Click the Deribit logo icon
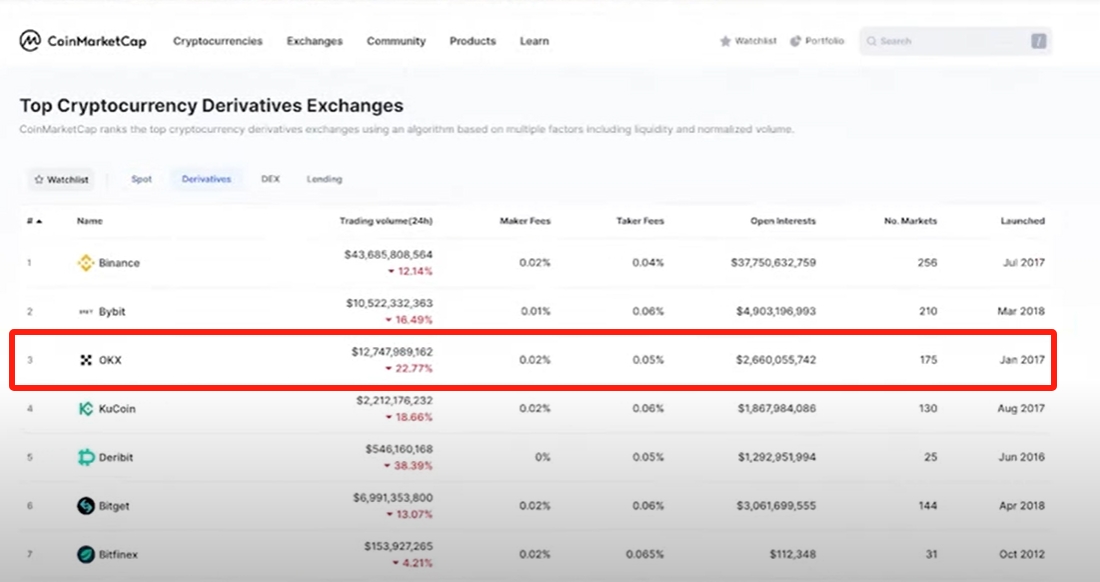This screenshot has width=1100, height=582. [86, 457]
